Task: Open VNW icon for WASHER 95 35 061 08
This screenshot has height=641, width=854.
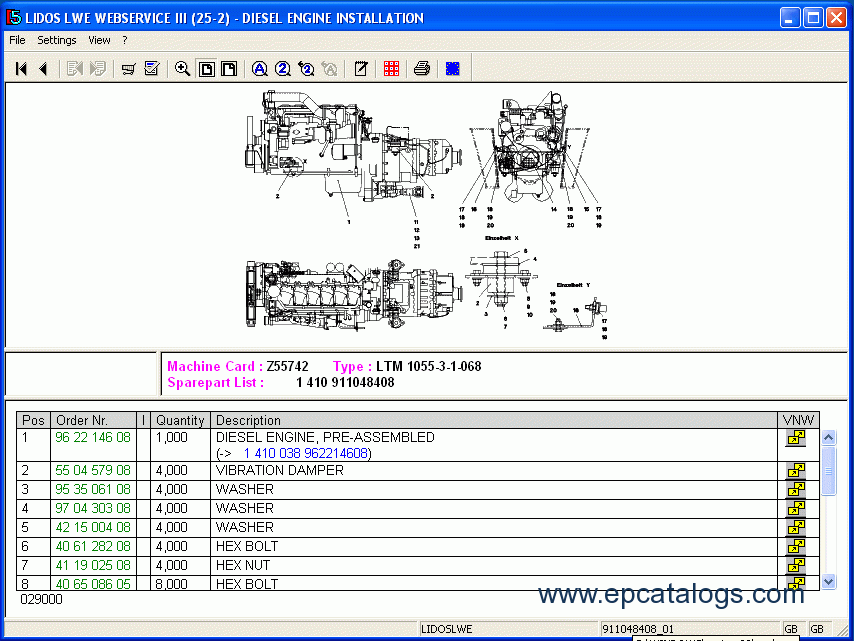Action: [796, 490]
